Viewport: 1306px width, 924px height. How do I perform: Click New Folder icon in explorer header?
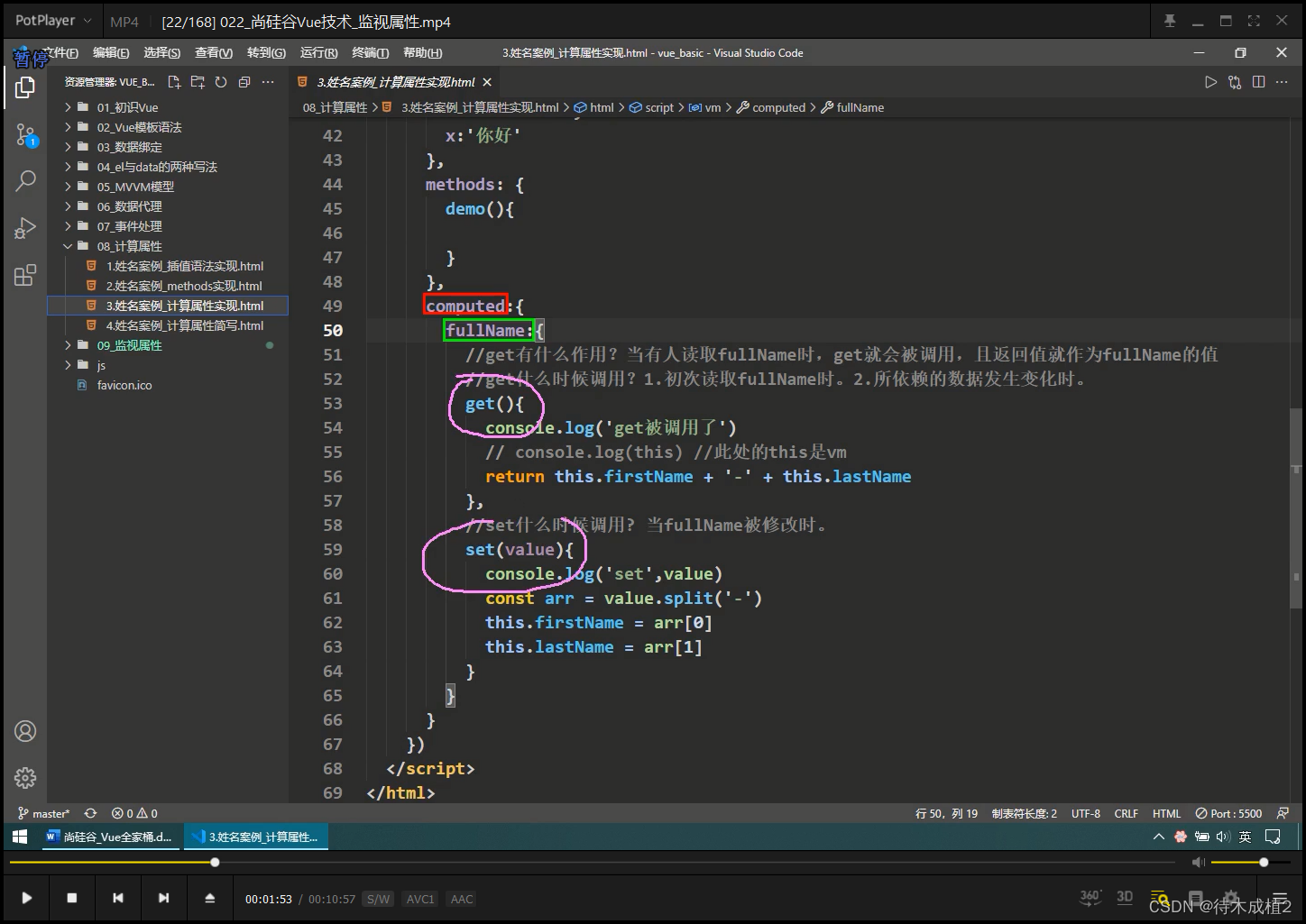[x=198, y=82]
